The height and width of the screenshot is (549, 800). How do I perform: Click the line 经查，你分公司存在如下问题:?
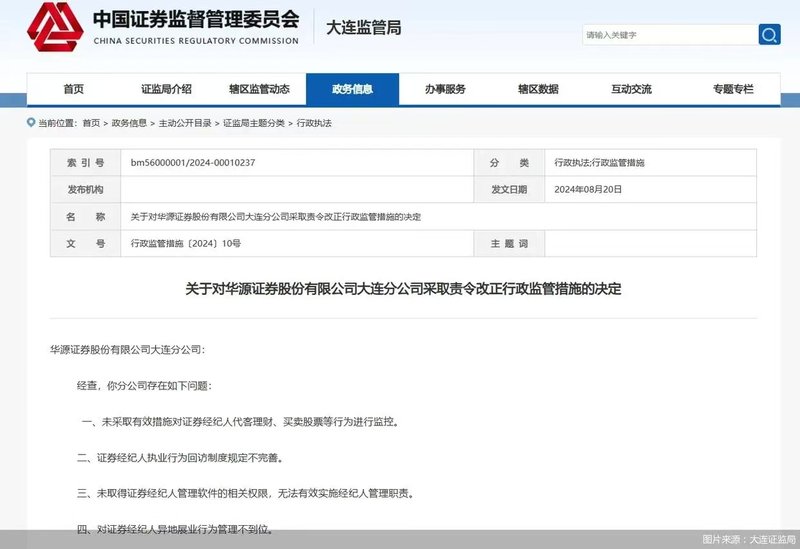pos(144,386)
